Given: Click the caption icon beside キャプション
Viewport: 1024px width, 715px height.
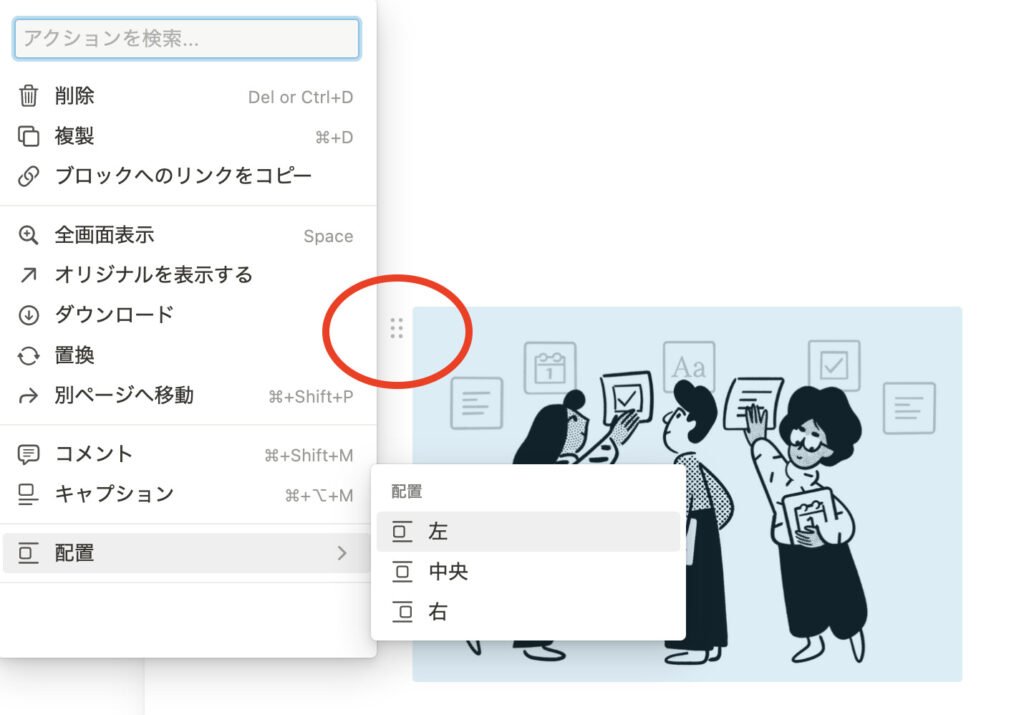Looking at the screenshot, I should tap(28, 494).
